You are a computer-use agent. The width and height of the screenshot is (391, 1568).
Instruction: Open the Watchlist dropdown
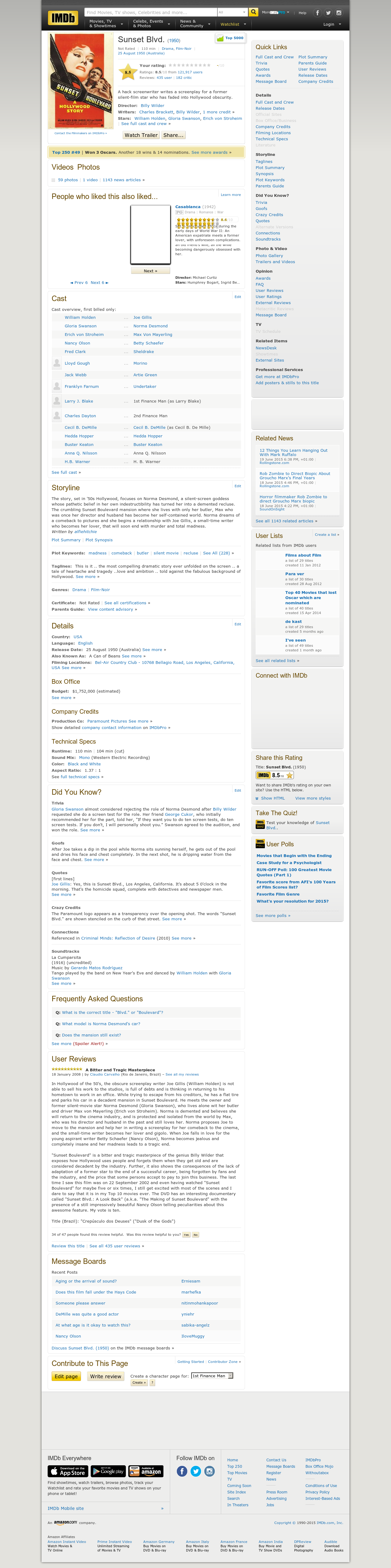(x=233, y=24)
